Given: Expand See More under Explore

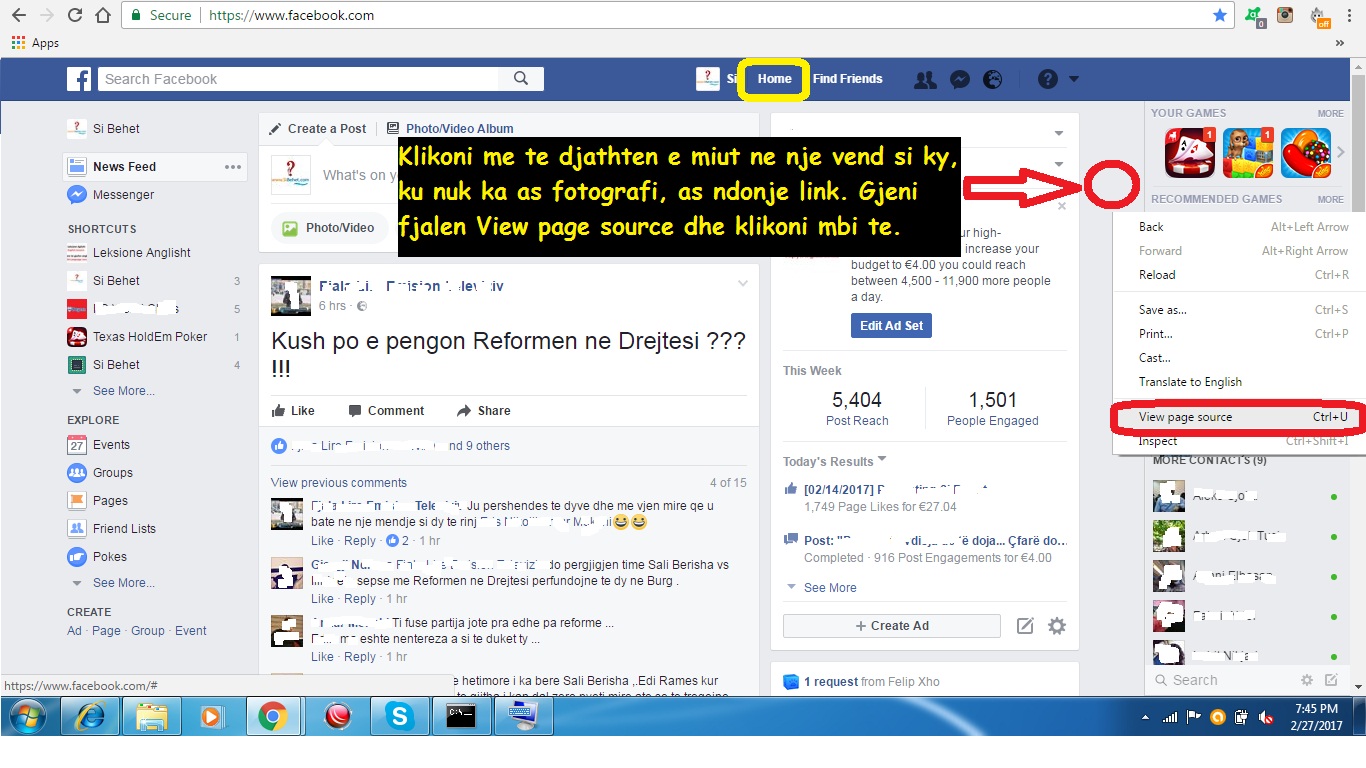Looking at the screenshot, I should pos(123,583).
